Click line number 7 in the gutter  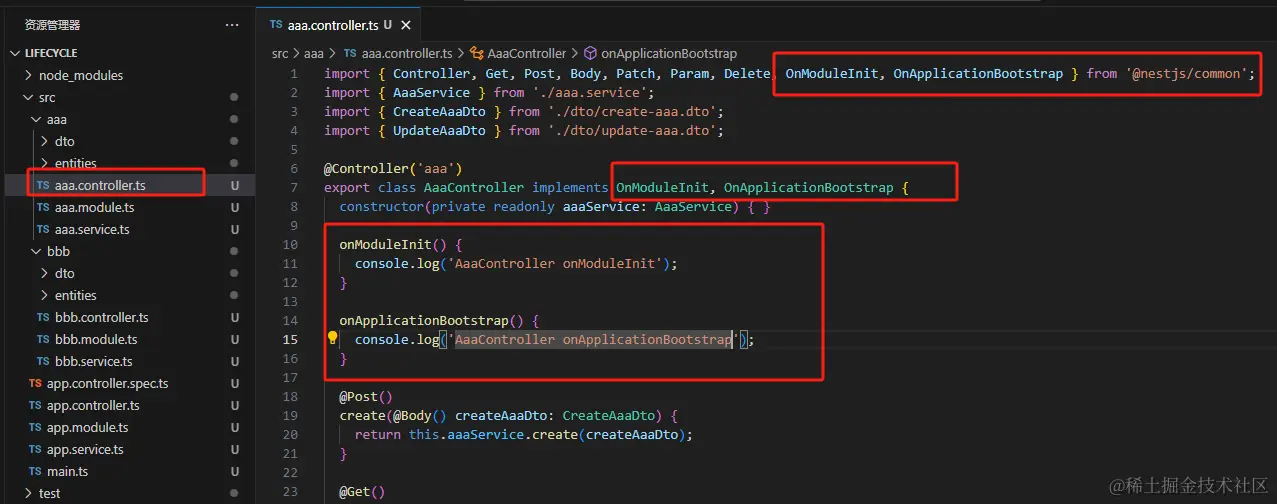click(294, 188)
